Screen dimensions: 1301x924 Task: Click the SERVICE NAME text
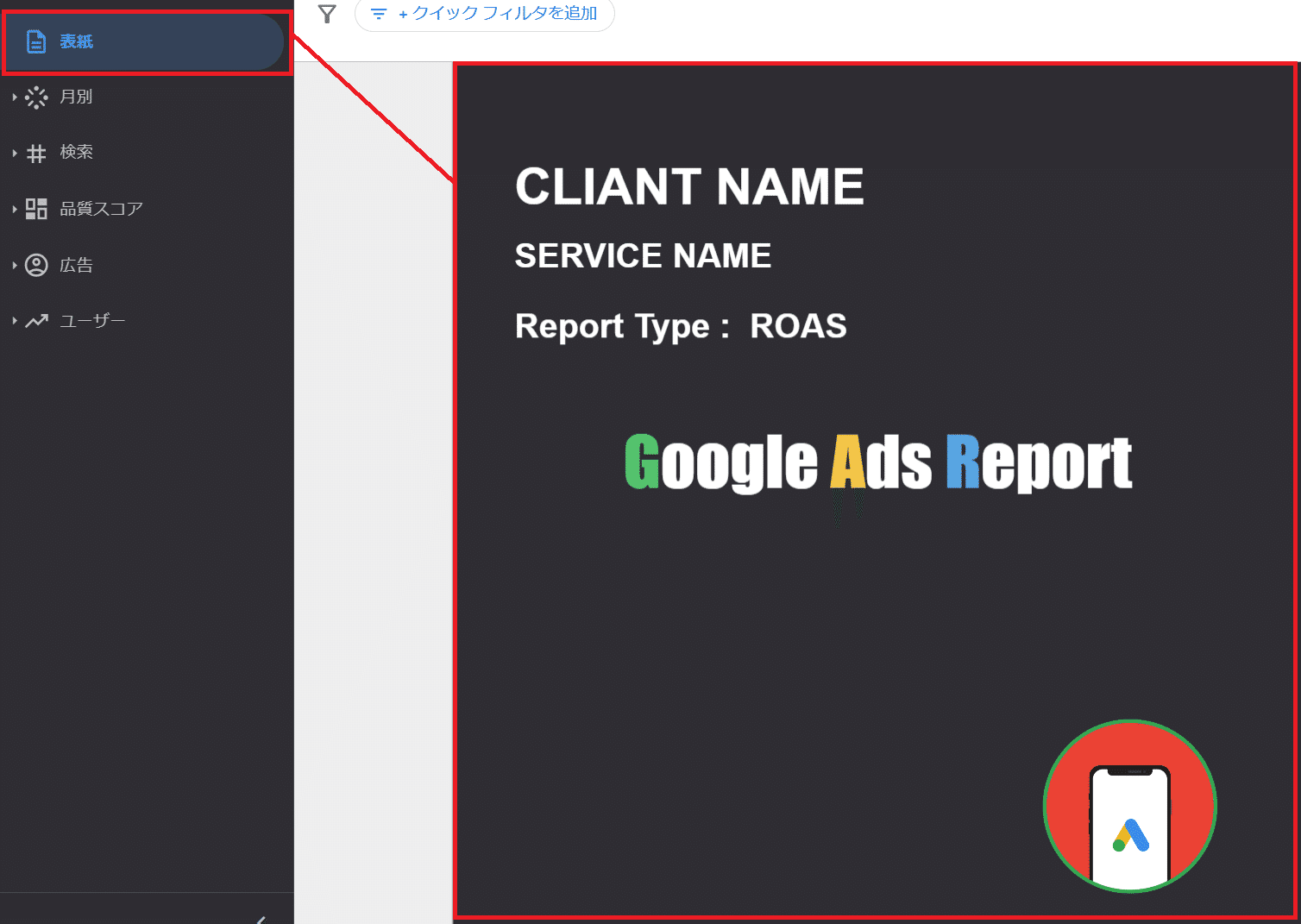point(643,255)
